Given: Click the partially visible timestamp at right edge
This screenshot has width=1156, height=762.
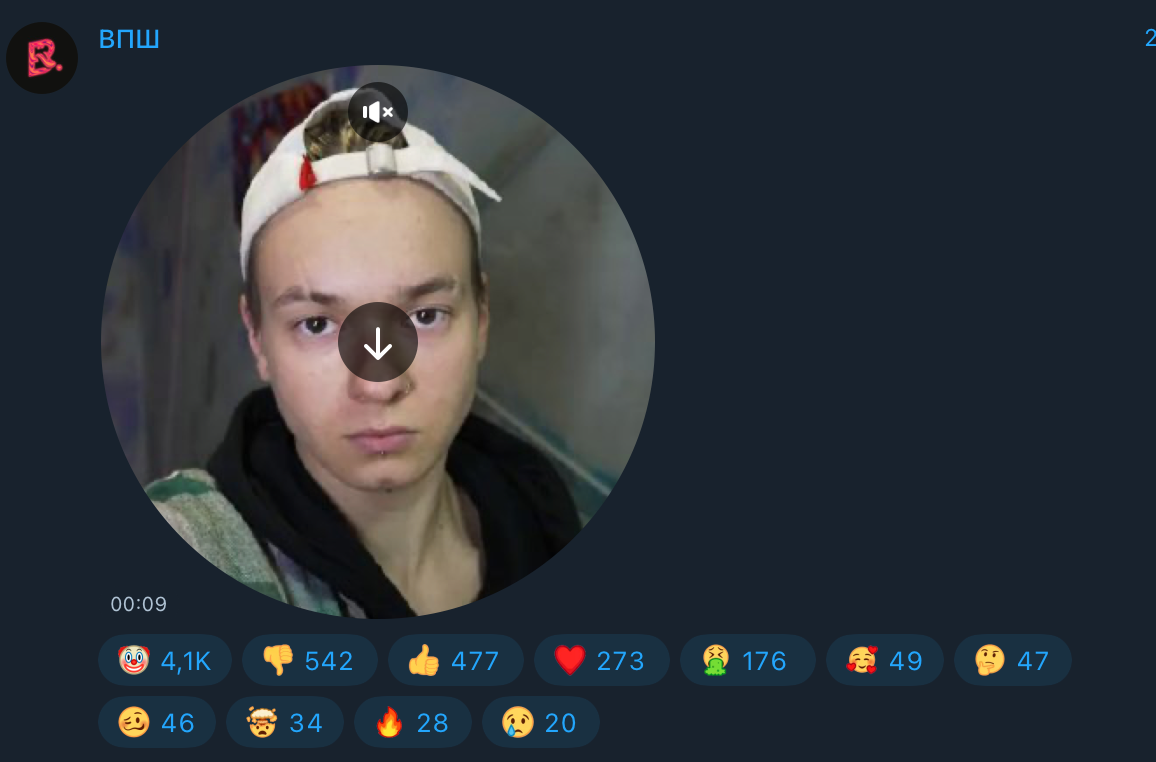Looking at the screenshot, I should click(1150, 38).
